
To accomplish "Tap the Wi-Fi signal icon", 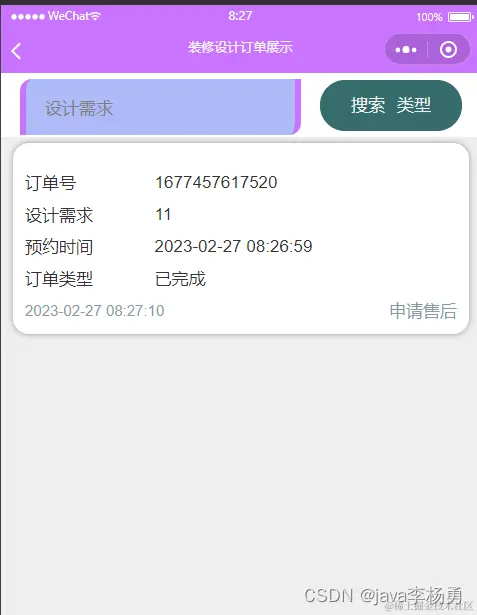I will [x=95, y=16].
